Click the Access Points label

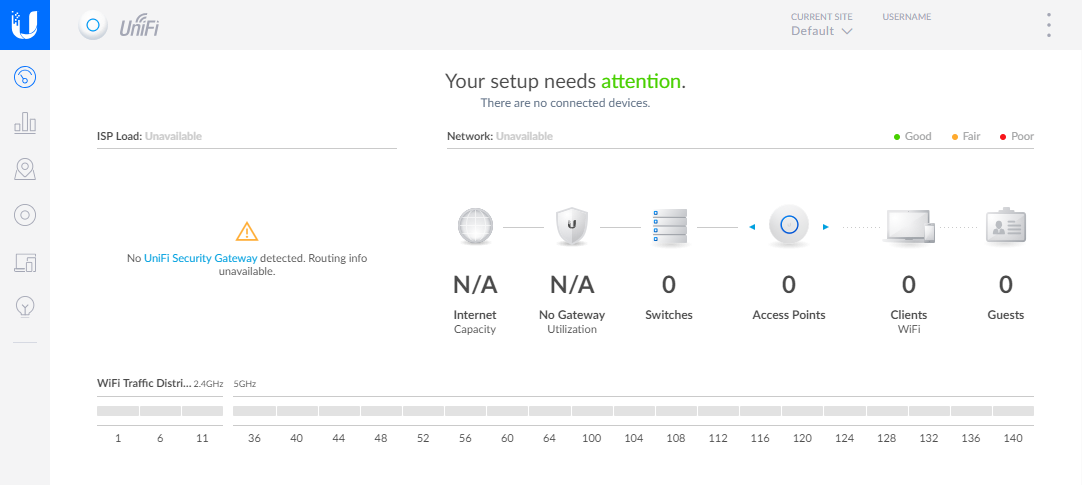[789, 315]
